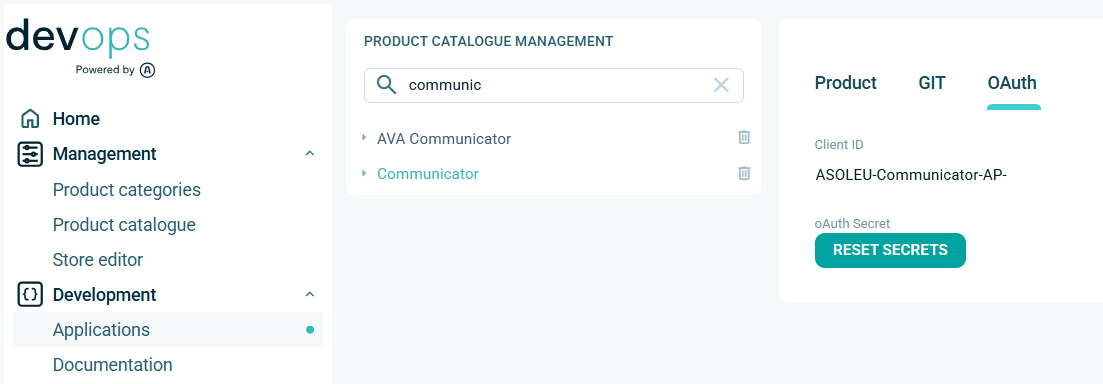Switch to the GIT tab
The image size is (1103, 384).
point(932,83)
